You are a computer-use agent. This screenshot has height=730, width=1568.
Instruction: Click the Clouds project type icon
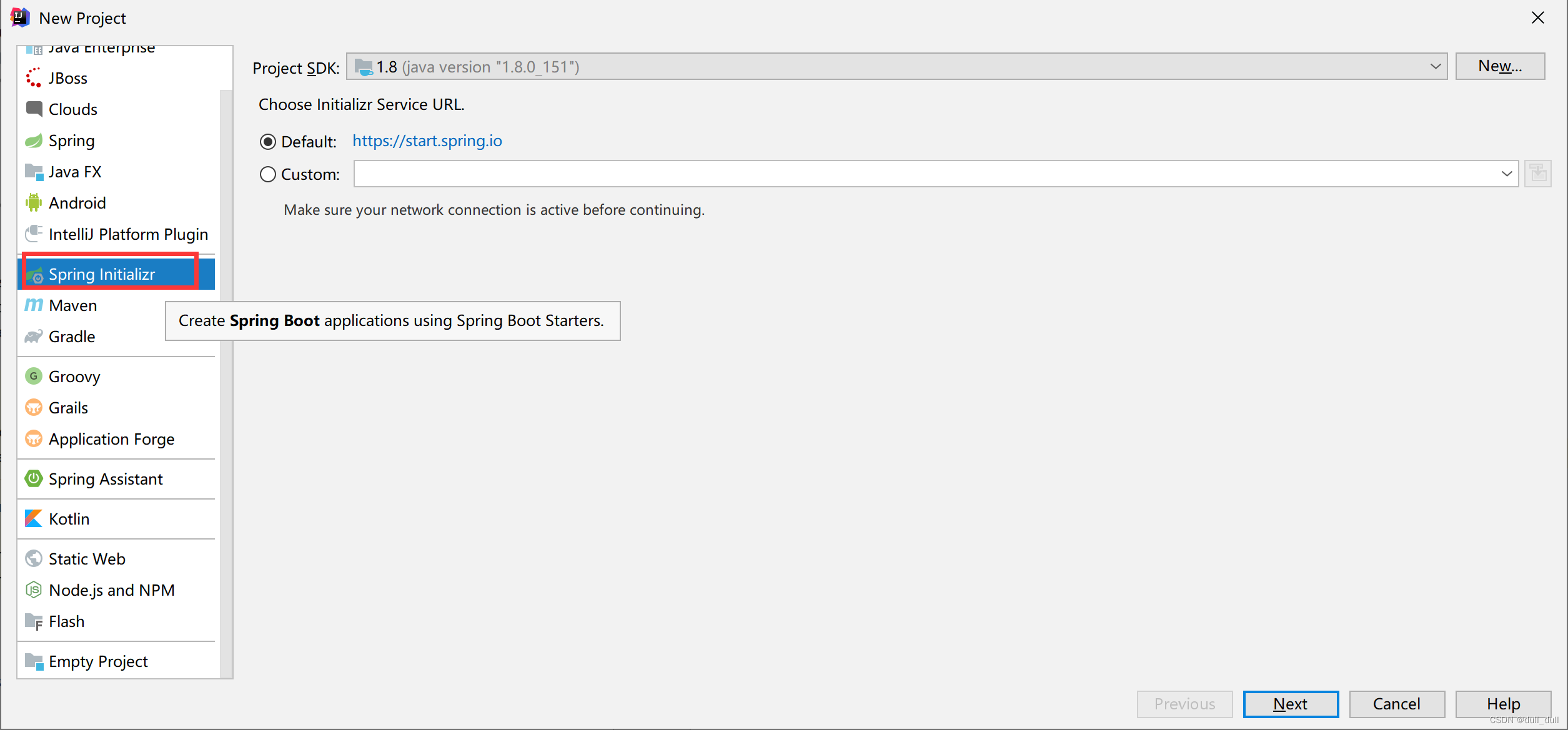[x=34, y=109]
